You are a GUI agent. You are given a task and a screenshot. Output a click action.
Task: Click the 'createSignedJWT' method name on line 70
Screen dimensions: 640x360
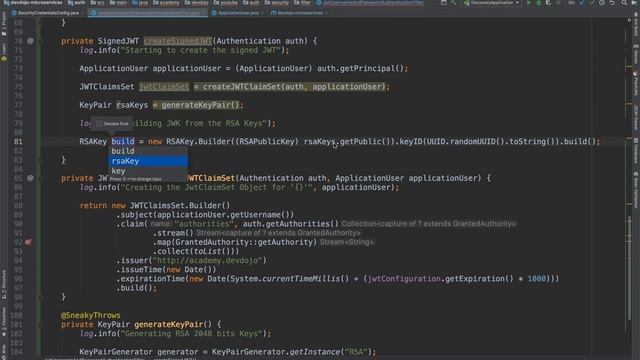pyautogui.click(x=178, y=41)
